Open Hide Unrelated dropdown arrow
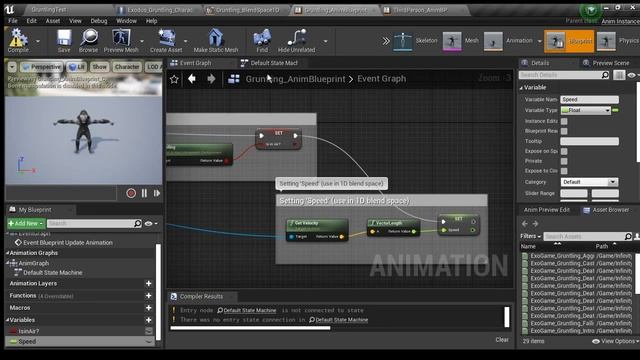Viewport: 640px width, 360px height. click(x=325, y=41)
